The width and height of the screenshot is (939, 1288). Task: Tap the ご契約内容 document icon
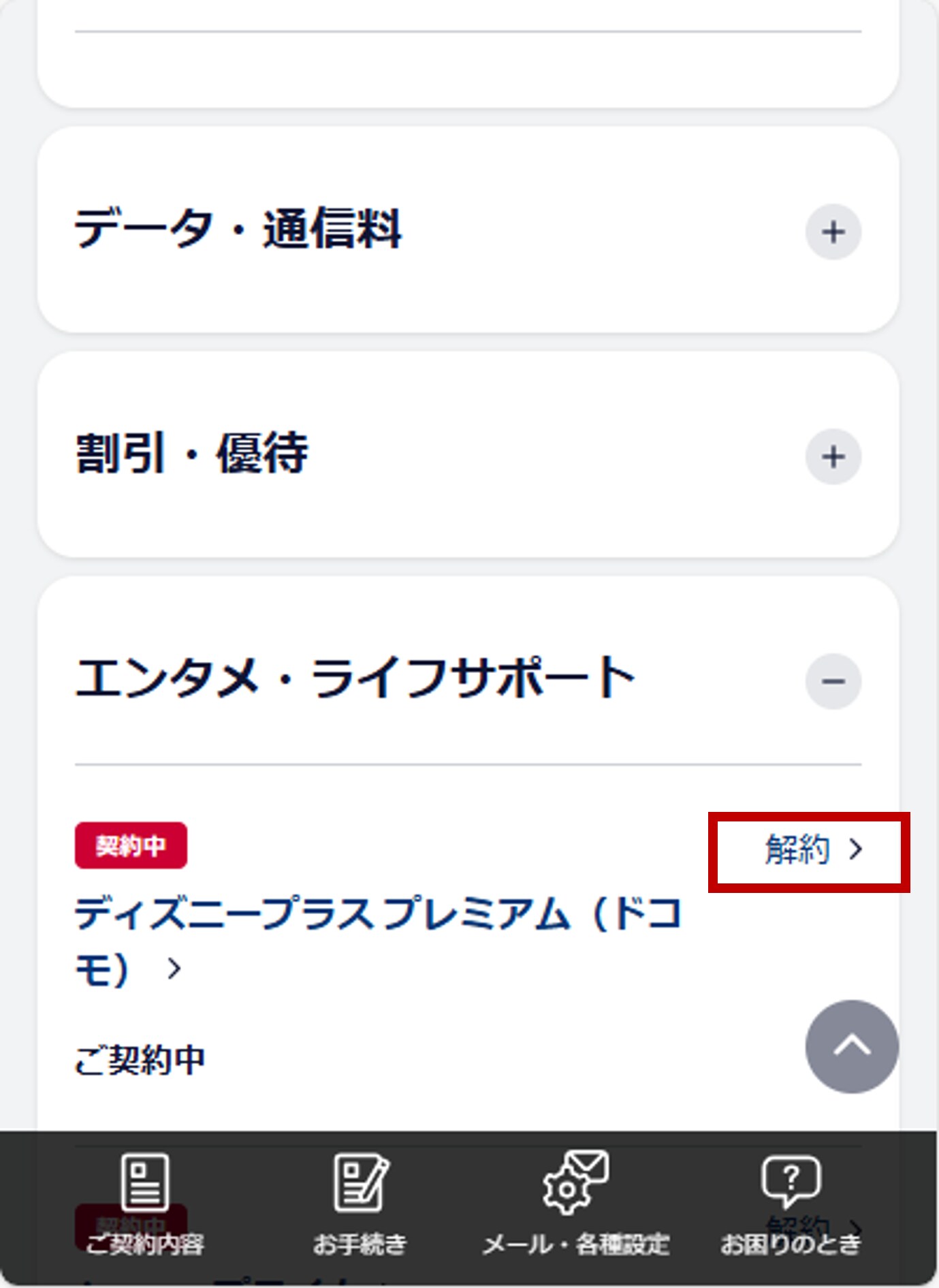point(144,1182)
